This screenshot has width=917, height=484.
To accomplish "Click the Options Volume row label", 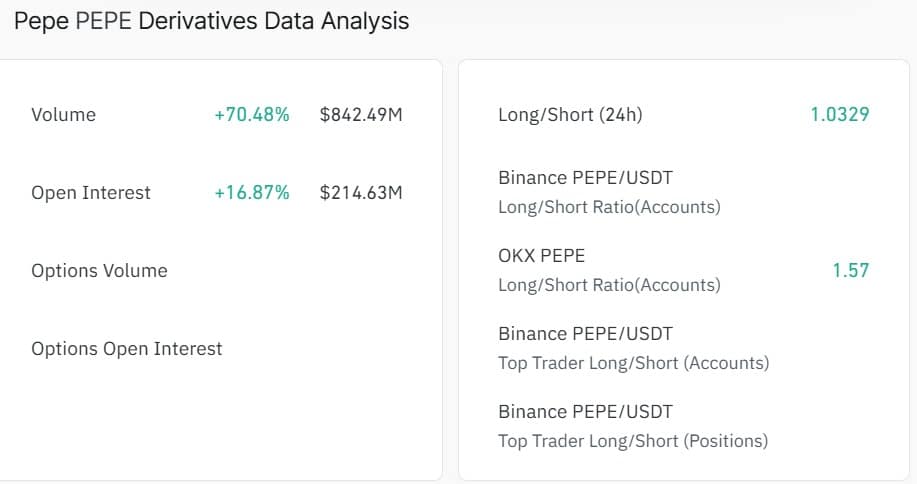I will [99, 271].
